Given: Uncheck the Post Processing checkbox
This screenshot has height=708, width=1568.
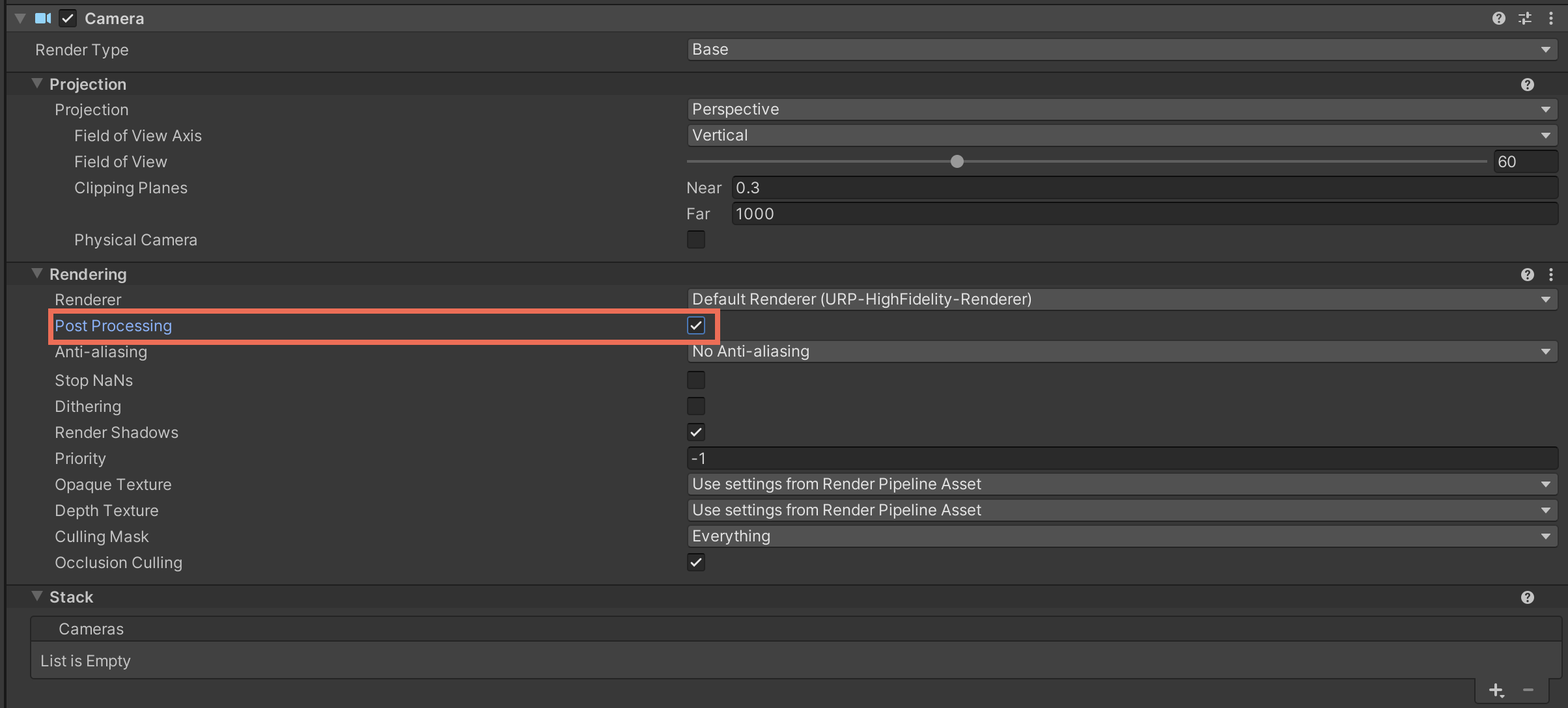Looking at the screenshot, I should tap(695, 325).
